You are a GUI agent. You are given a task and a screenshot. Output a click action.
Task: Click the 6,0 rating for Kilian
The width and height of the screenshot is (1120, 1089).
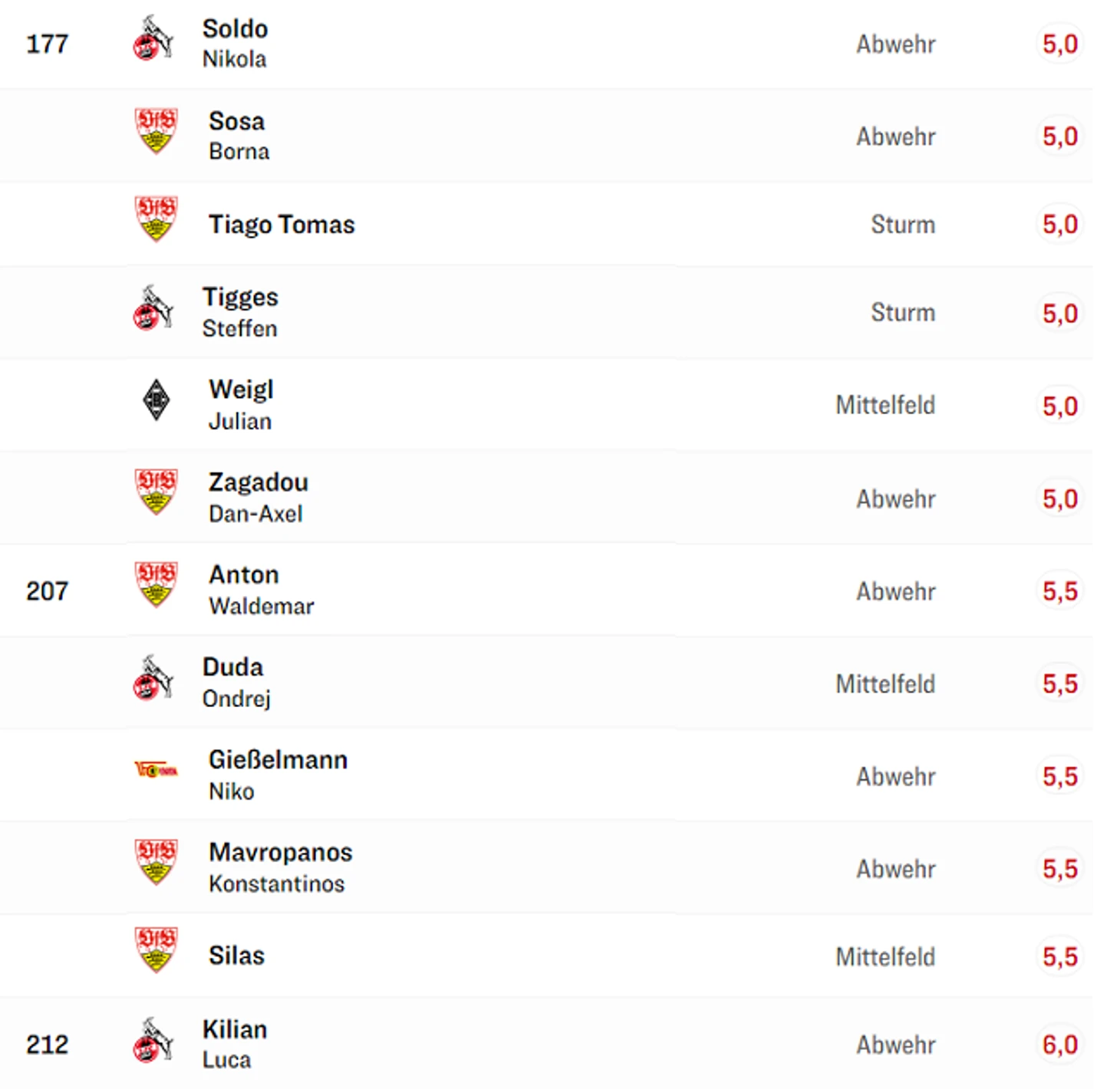tap(1059, 1045)
